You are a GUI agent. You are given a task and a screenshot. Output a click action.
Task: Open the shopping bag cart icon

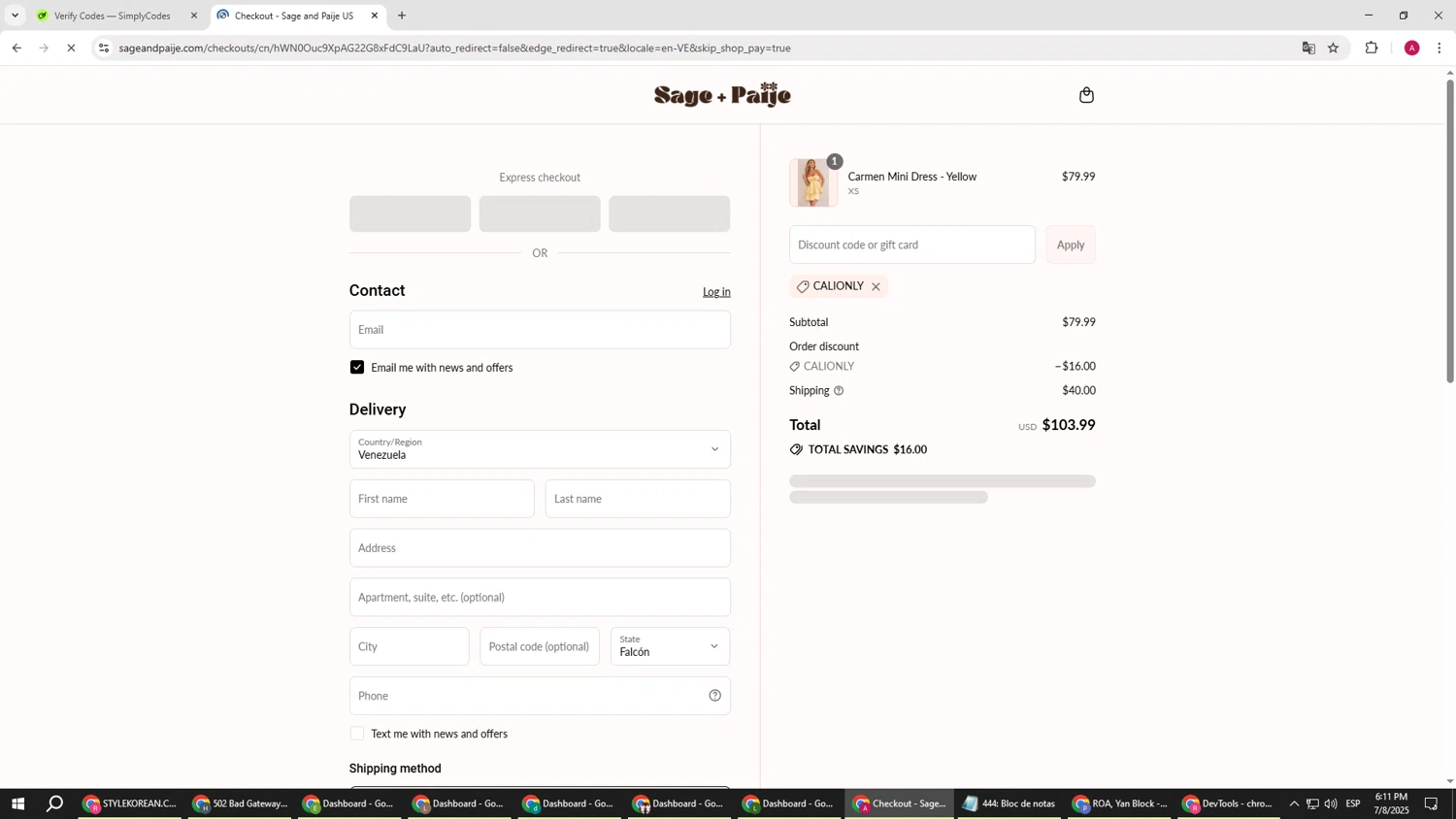(1086, 95)
